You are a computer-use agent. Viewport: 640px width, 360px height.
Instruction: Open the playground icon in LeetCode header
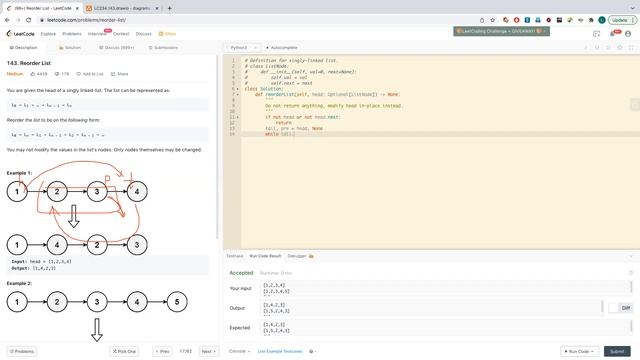596,34
